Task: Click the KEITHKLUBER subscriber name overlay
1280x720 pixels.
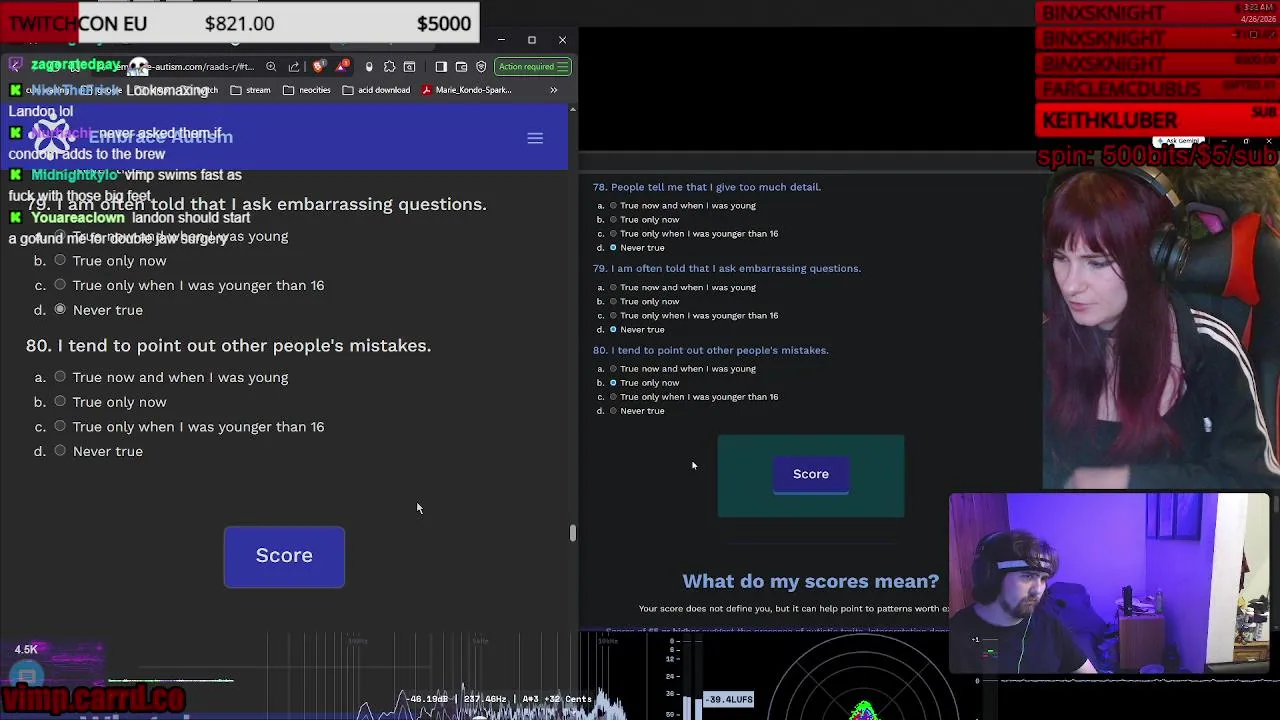Action: pos(1110,120)
